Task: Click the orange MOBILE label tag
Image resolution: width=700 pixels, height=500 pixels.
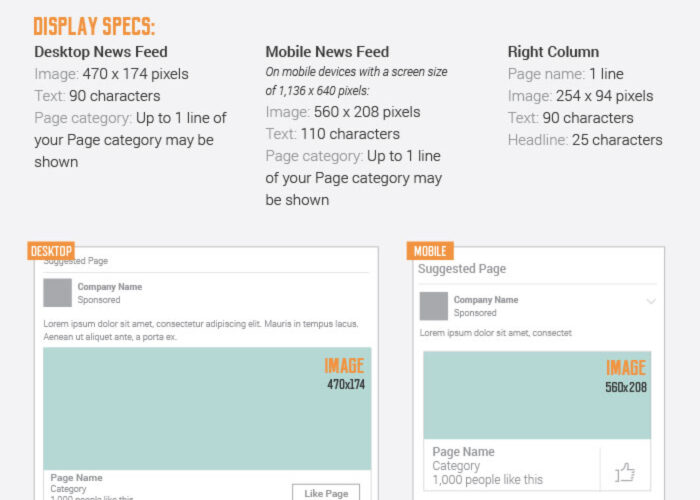Action: (430, 250)
